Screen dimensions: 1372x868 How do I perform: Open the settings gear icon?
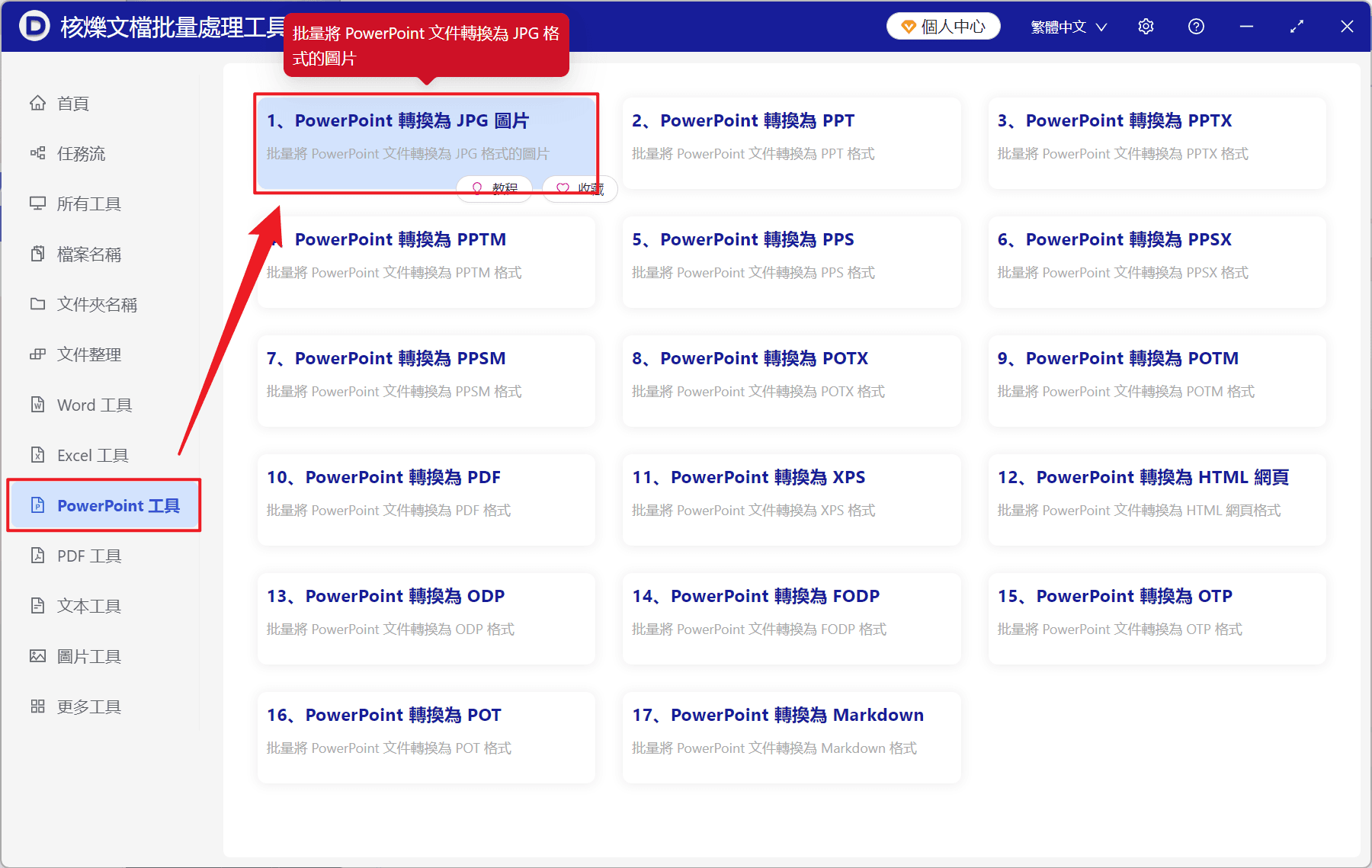[x=1146, y=27]
